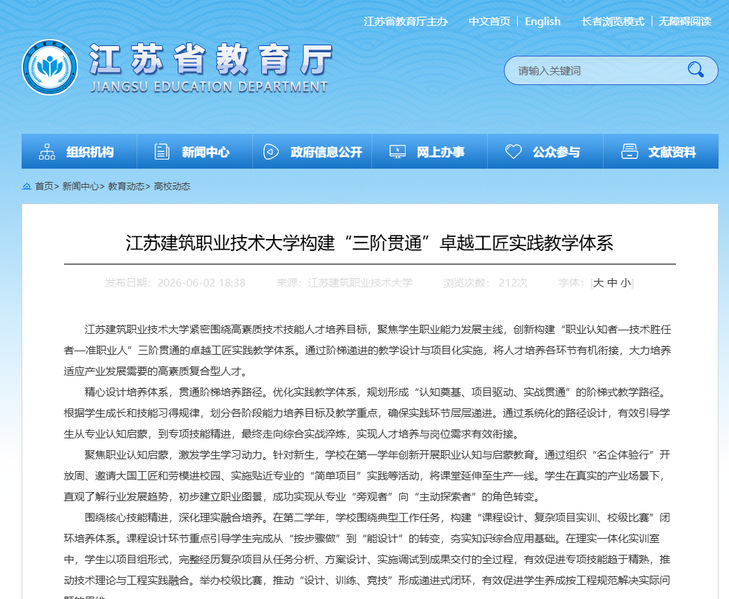Click the 组织机构 org-chart icon

pyautogui.click(x=47, y=152)
